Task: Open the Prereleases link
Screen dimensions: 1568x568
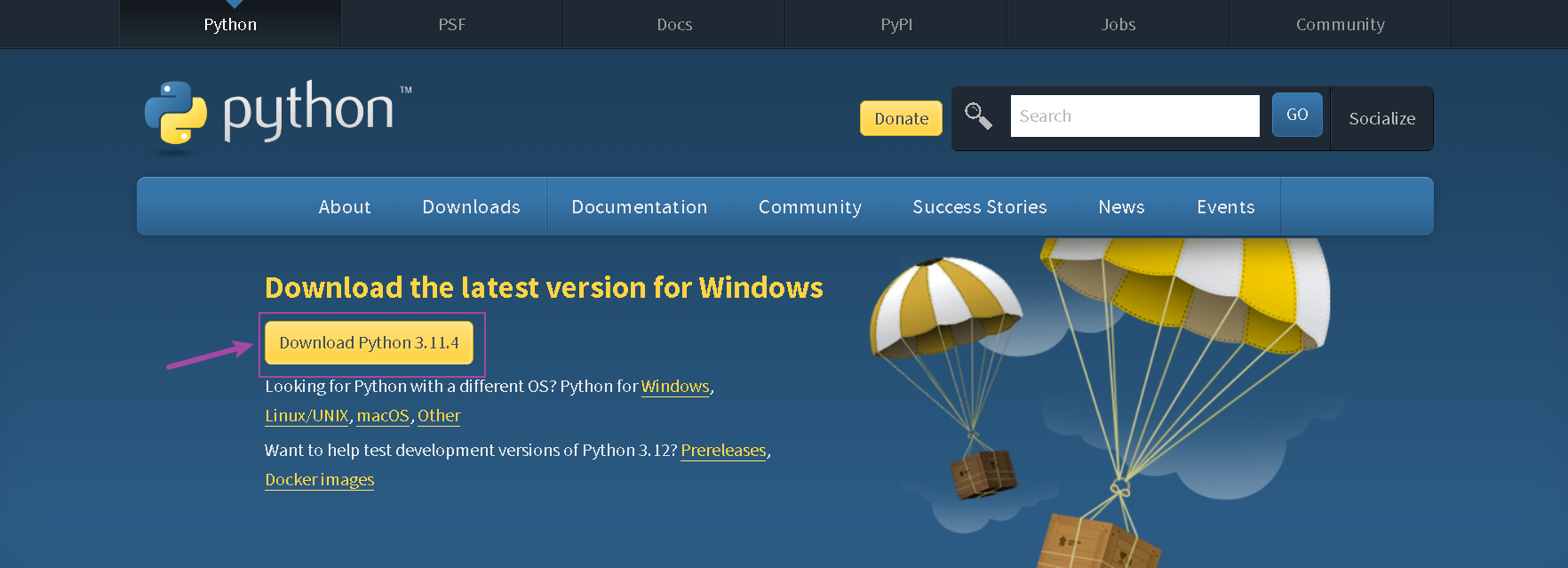Action: 723,451
